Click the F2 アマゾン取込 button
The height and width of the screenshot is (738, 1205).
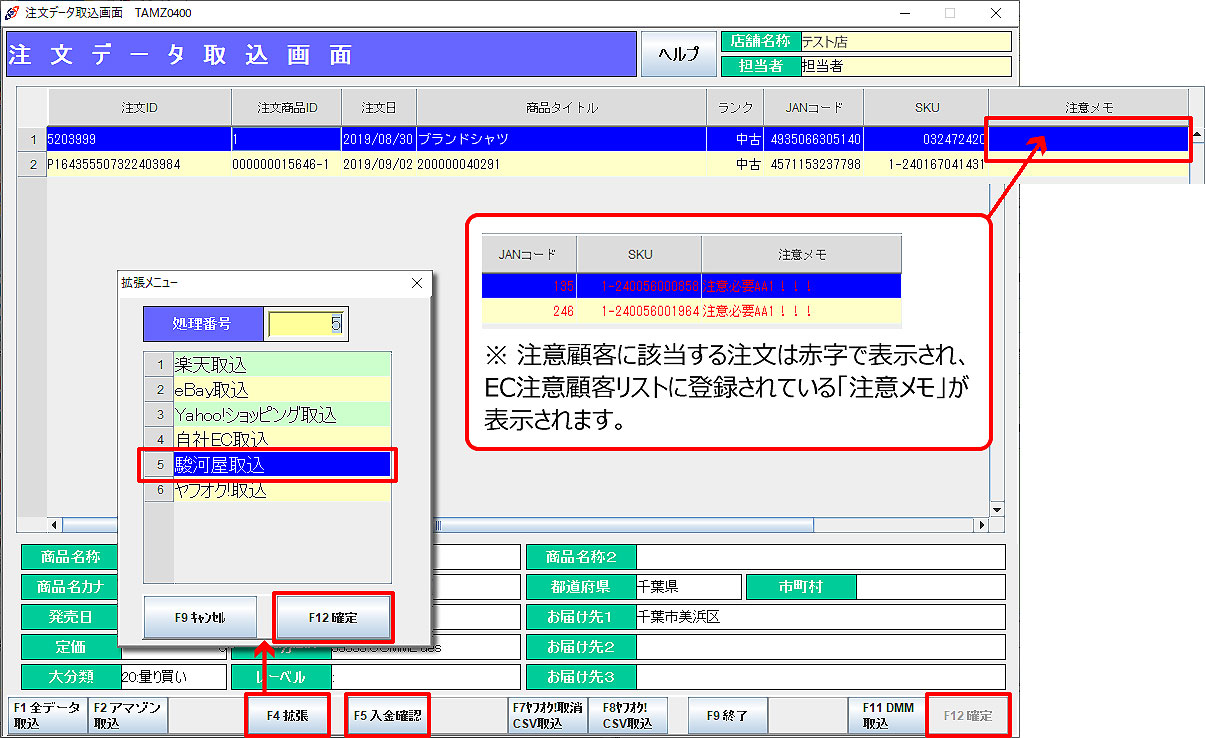point(129,715)
